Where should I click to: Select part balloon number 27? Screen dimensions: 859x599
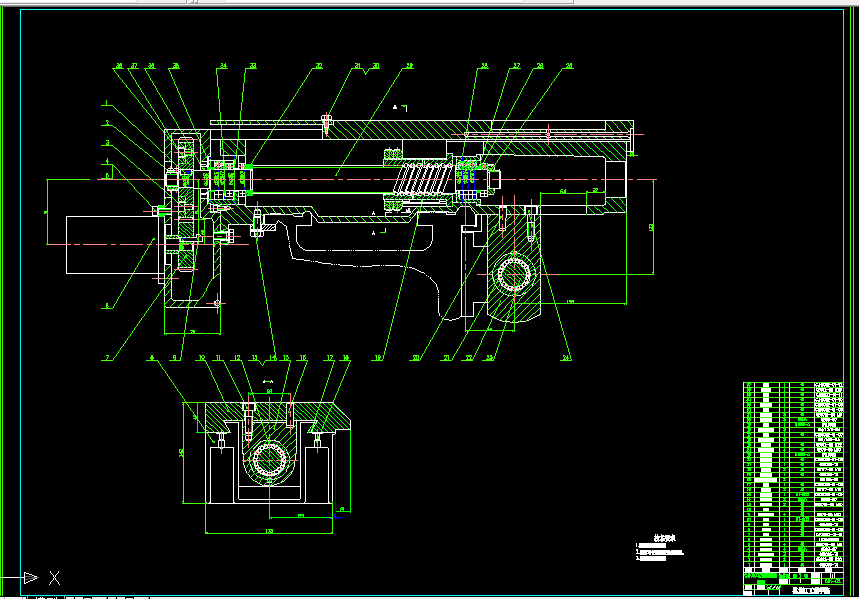pos(517,66)
